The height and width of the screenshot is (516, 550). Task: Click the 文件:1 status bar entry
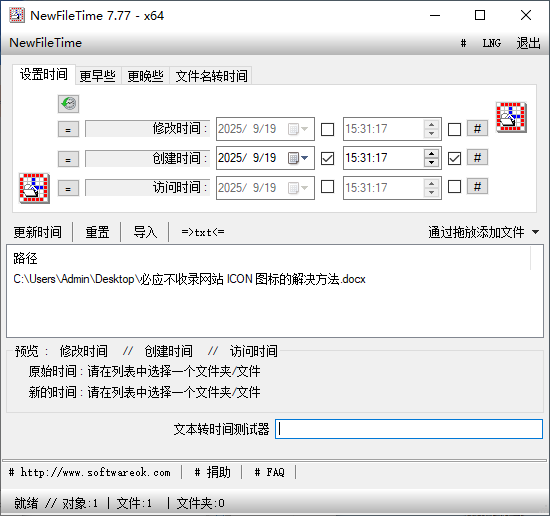134,503
